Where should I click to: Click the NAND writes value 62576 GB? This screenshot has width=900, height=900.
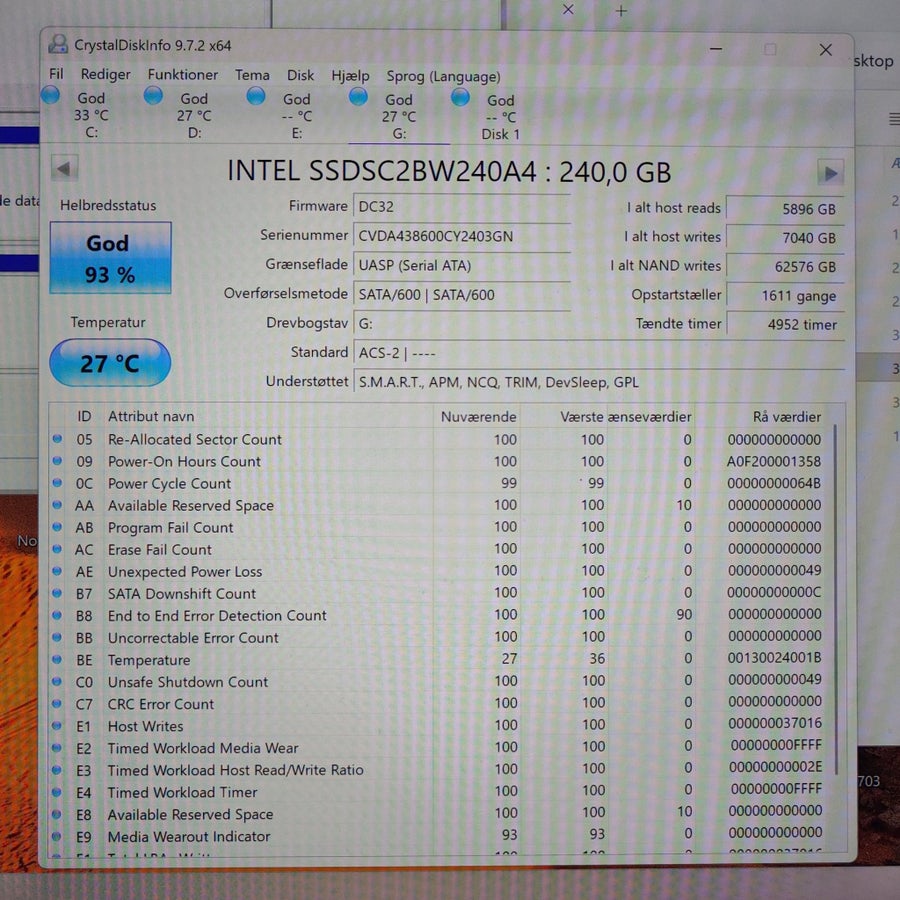(785, 267)
